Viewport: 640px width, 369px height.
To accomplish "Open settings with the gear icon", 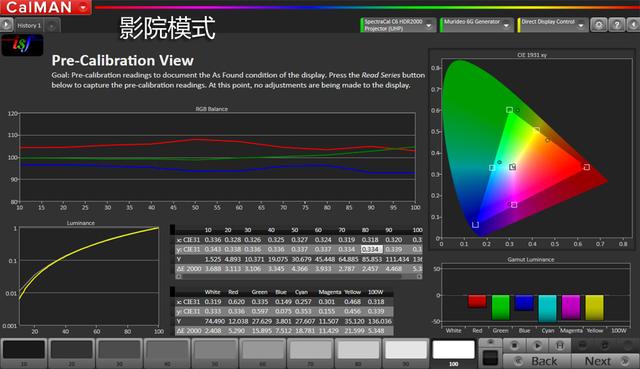I will point(598,25).
